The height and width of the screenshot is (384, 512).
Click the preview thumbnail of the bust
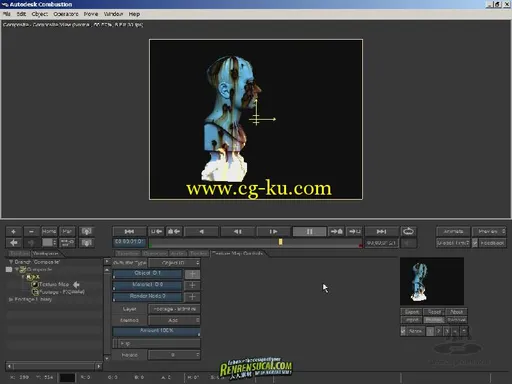pos(432,281)
